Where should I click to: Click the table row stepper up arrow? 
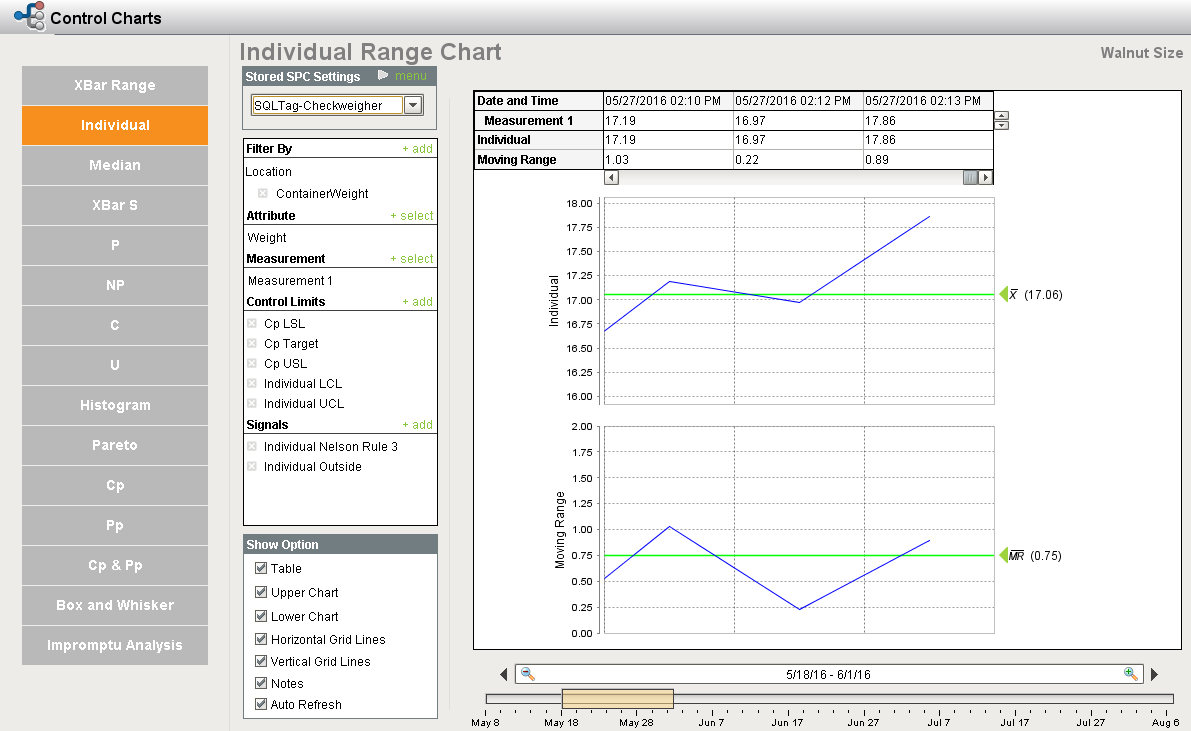coord(1001,116)
